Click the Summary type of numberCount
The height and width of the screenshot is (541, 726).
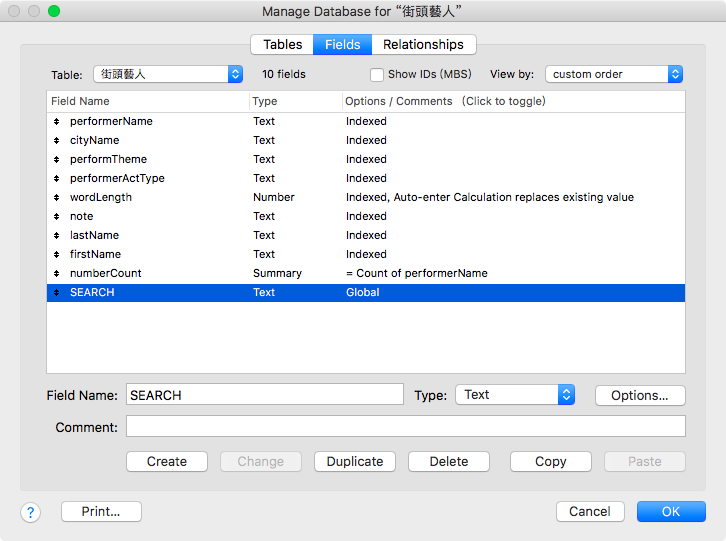[277, 273]
